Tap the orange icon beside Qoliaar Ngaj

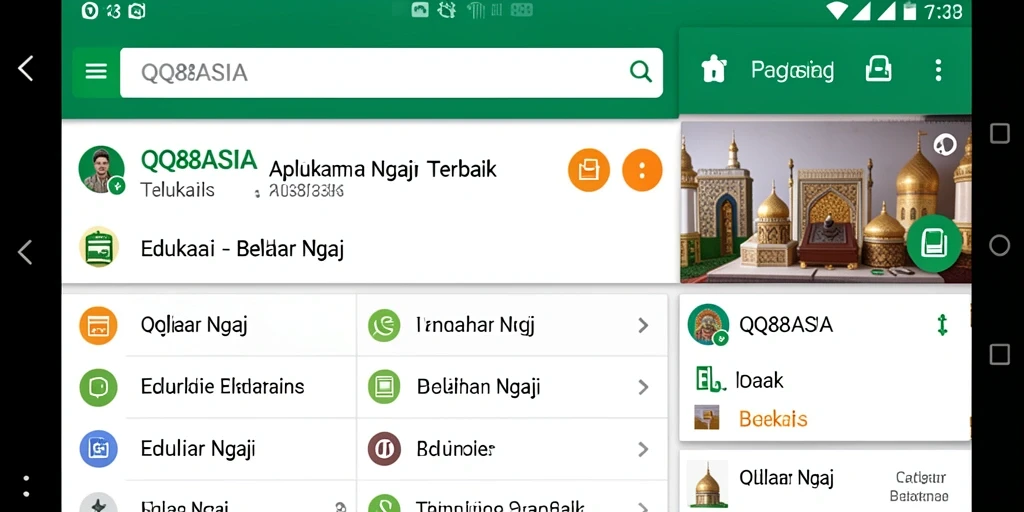98,325
